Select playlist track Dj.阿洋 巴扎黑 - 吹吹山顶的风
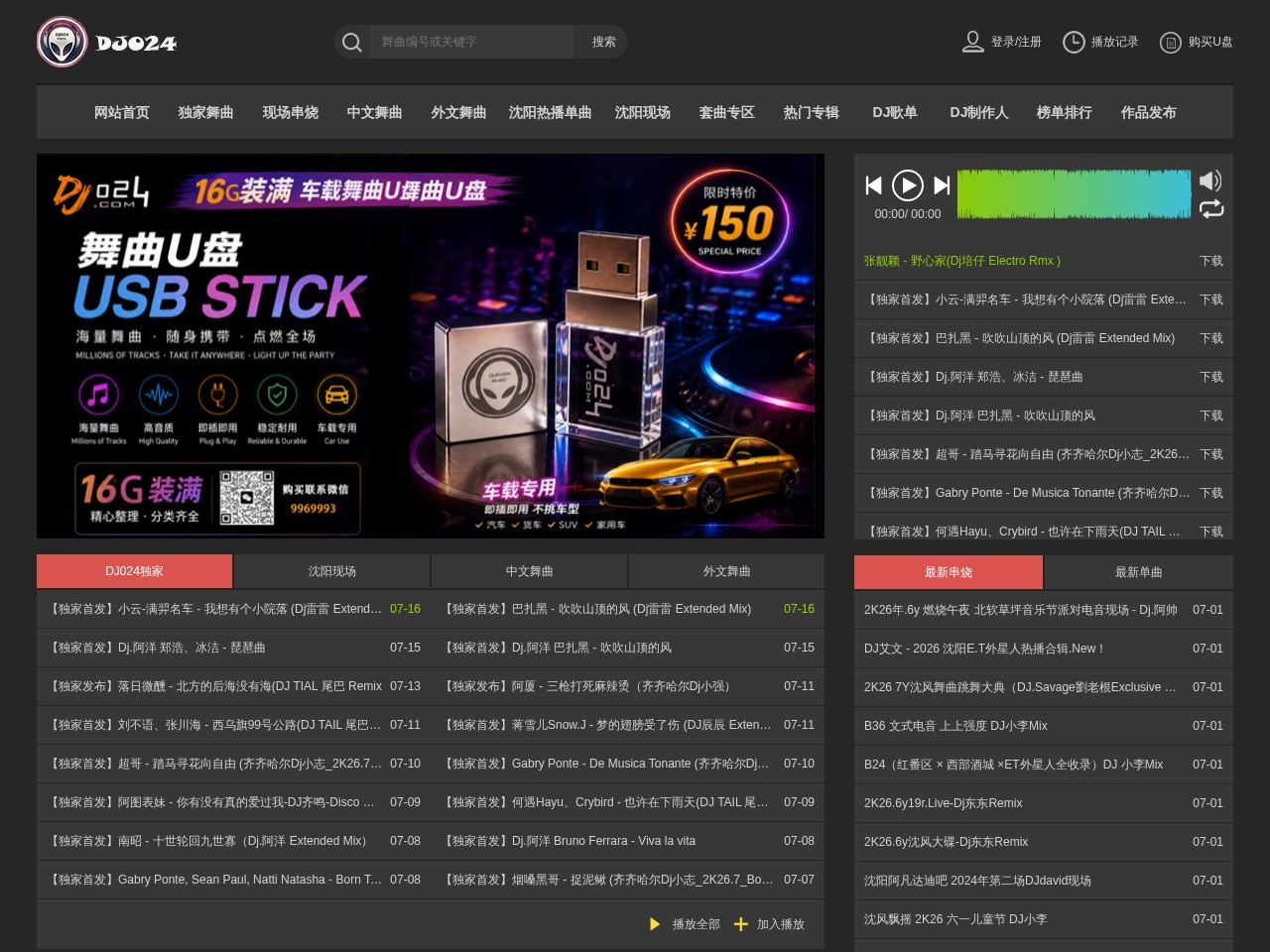 [980, 416]
